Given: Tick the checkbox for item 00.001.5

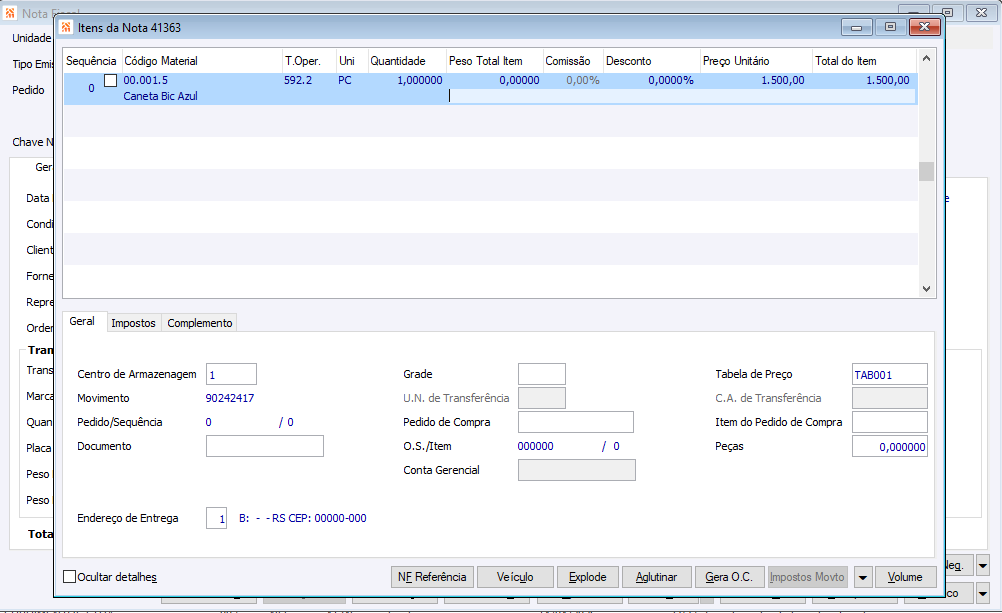Looking at the screenshot, I should (111, 81).
